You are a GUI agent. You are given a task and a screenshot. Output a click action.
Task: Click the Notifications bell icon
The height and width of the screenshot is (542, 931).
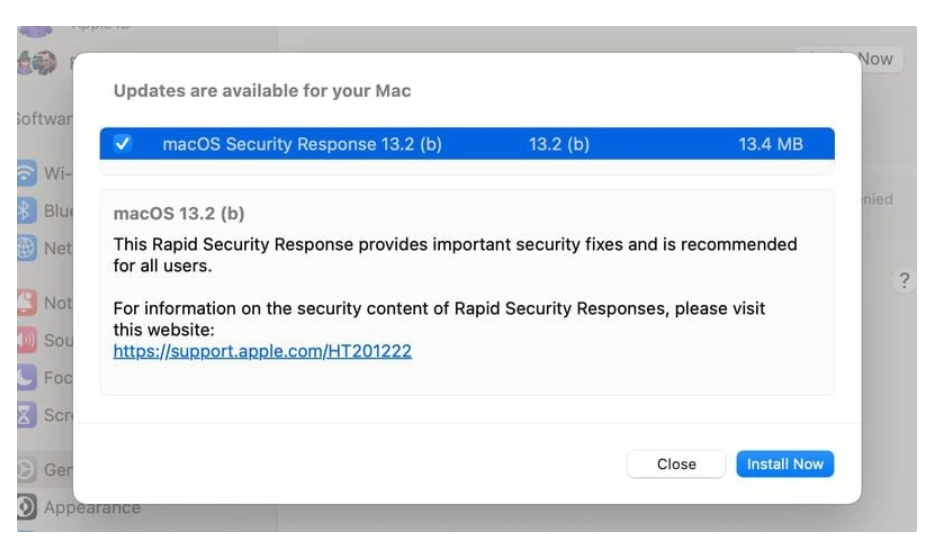(x=26, y=303)
